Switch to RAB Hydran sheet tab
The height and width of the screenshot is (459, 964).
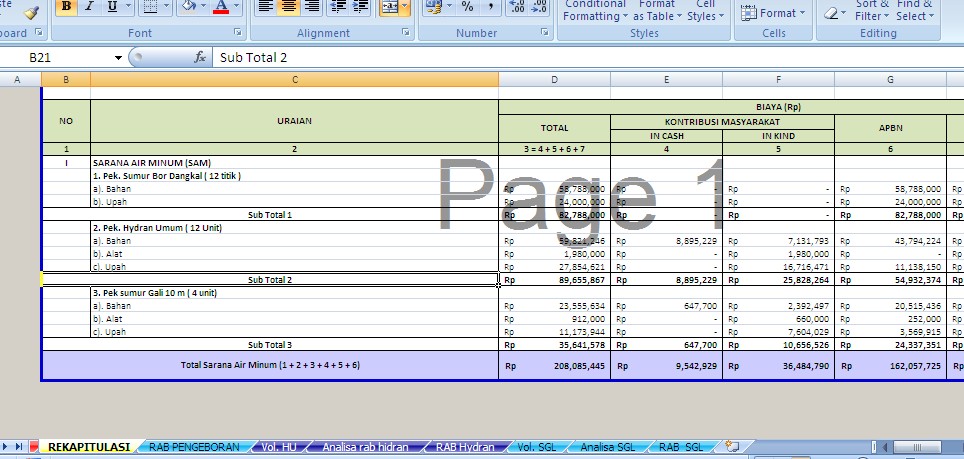tap(465, 447)
